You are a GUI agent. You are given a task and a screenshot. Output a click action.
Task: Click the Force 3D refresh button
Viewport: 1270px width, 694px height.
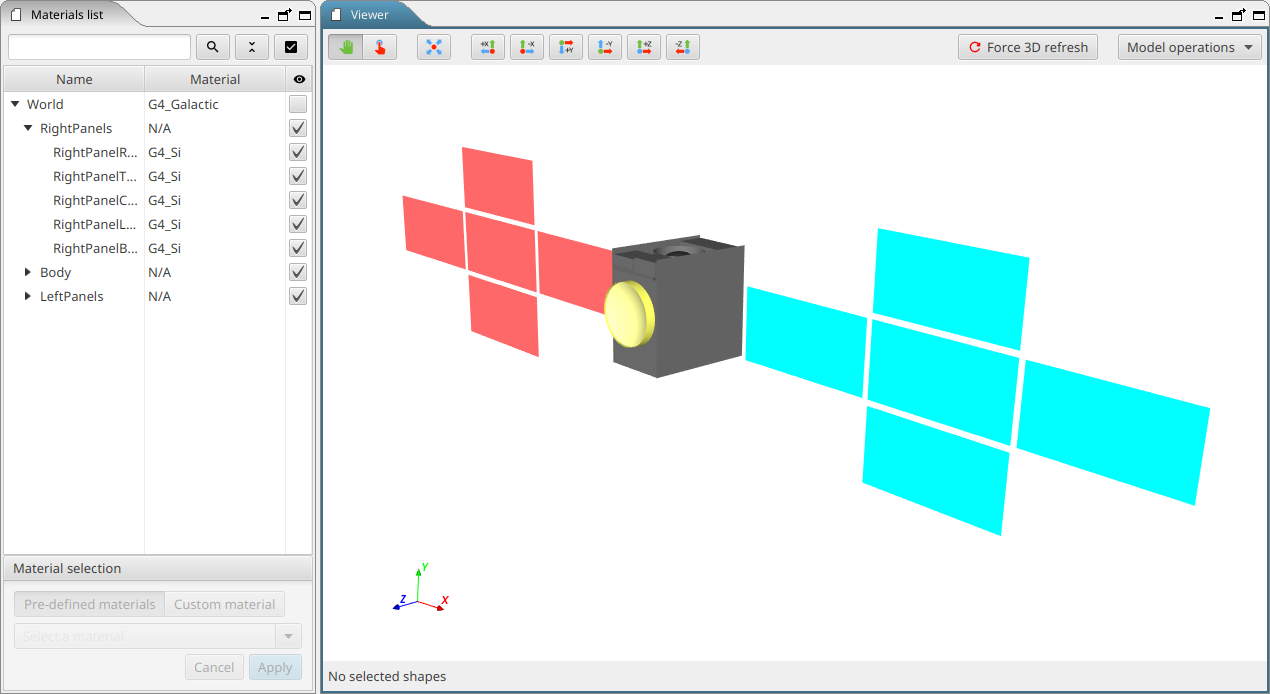tap(1027, 46)
